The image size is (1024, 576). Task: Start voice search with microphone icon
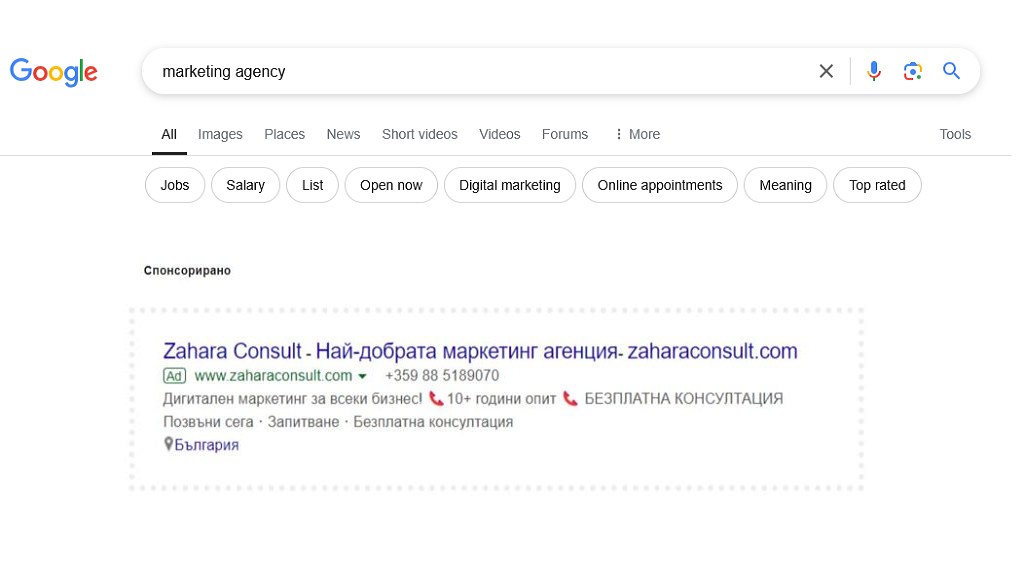coord(874,71)
